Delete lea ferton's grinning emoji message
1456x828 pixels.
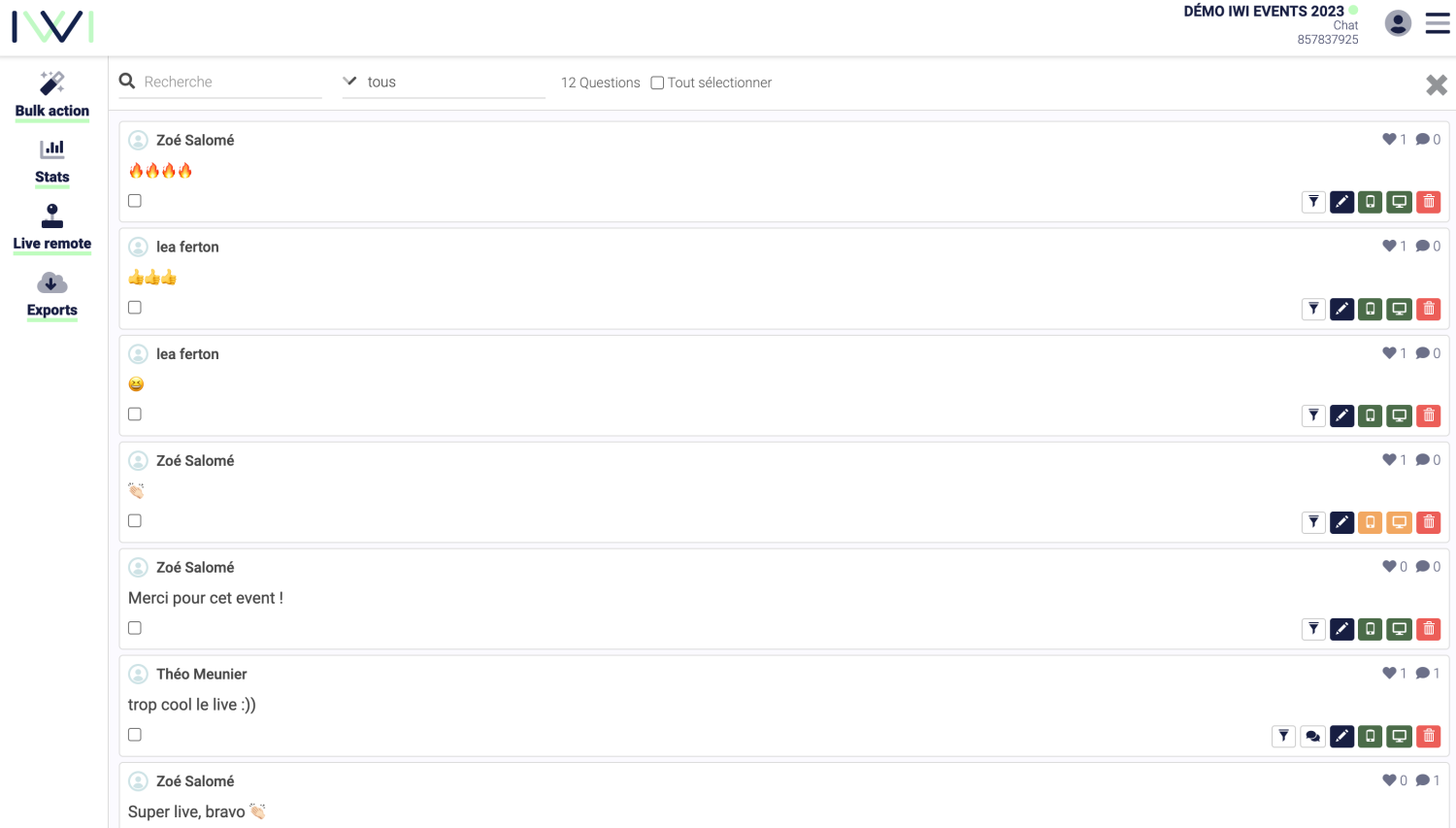(1429, 415)
